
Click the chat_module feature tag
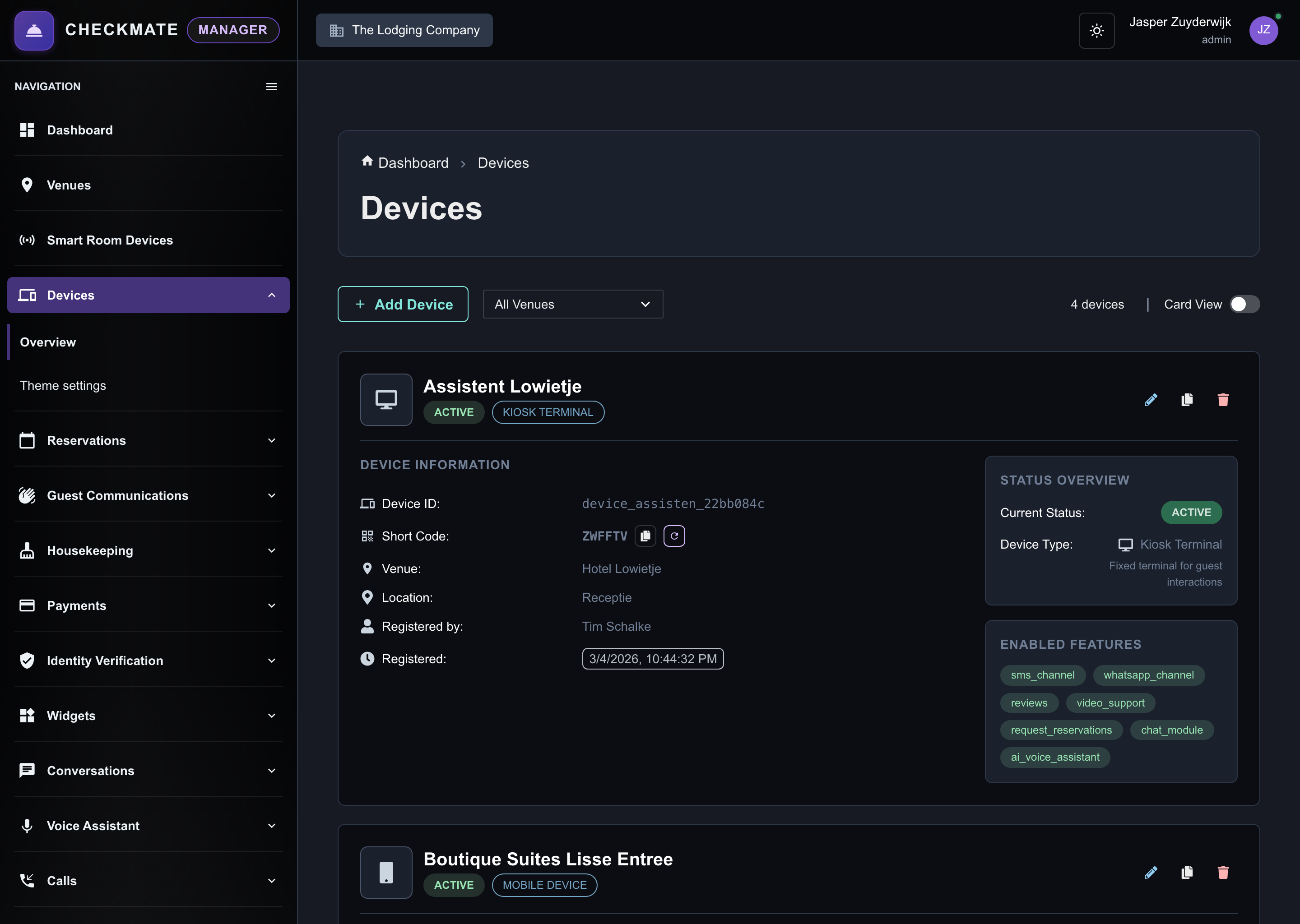tap(1171, 730)
